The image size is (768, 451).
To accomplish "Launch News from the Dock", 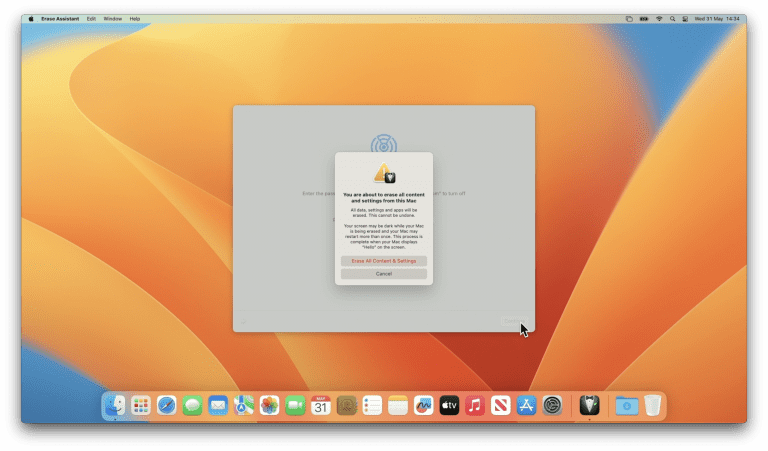I will [501, 405].
